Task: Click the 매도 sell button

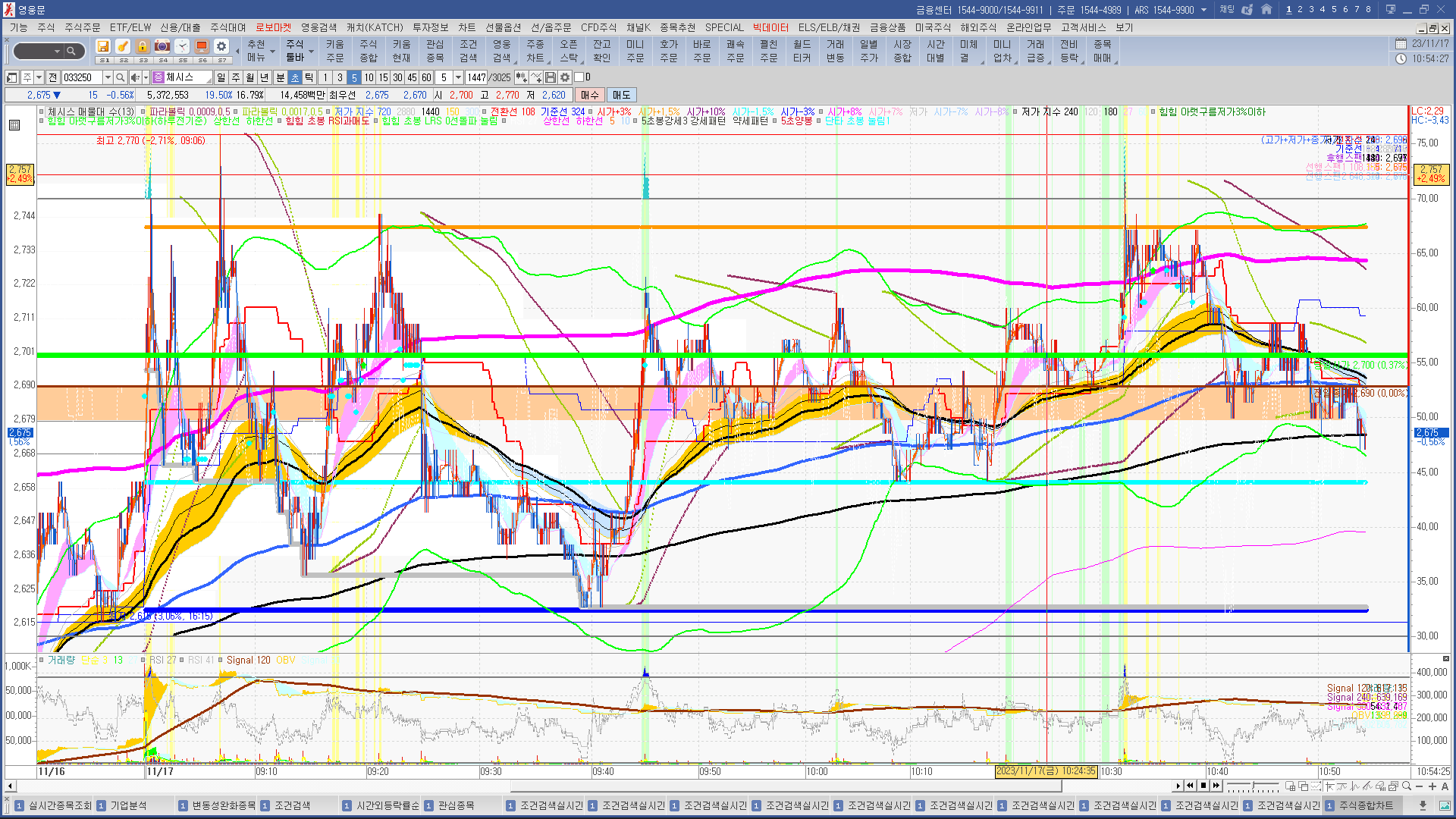Action: (621, 95)
